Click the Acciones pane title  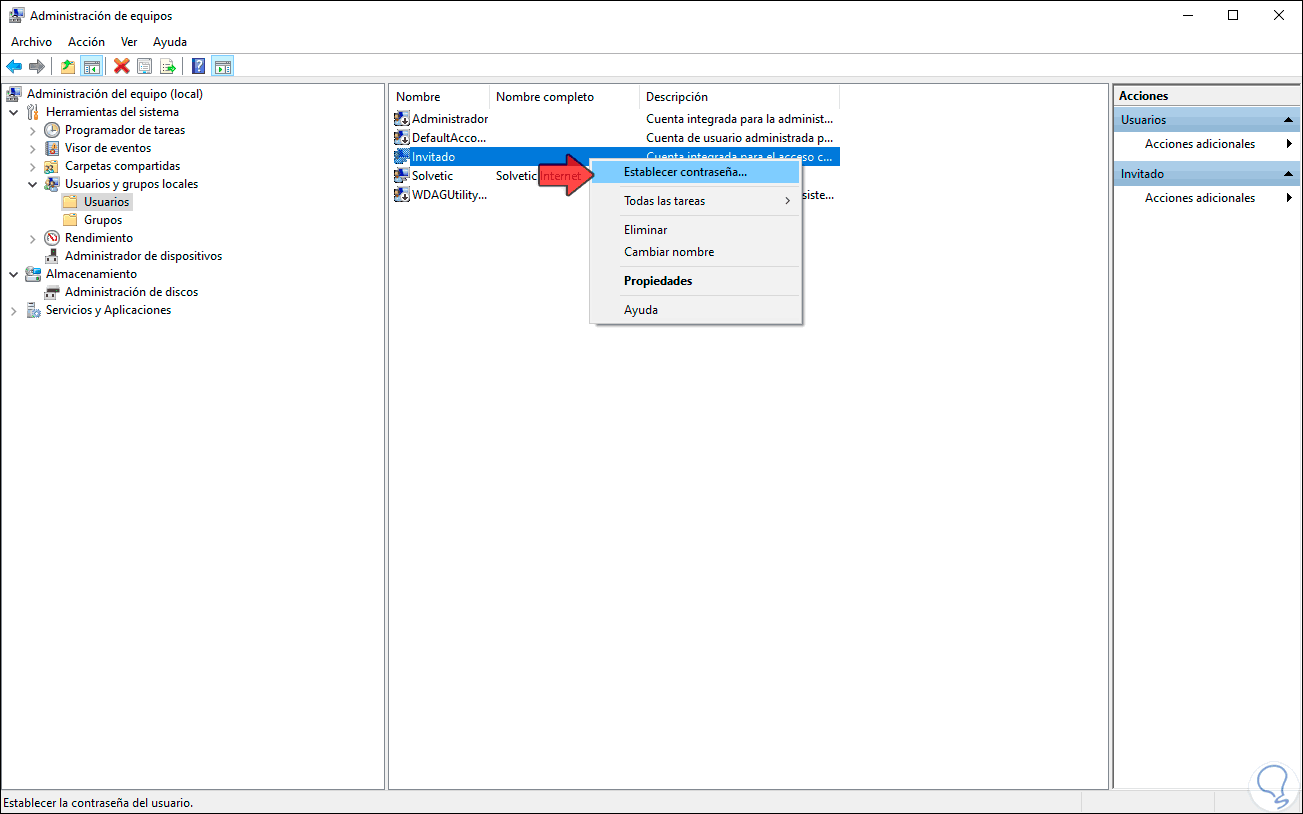click(1144, 96)
